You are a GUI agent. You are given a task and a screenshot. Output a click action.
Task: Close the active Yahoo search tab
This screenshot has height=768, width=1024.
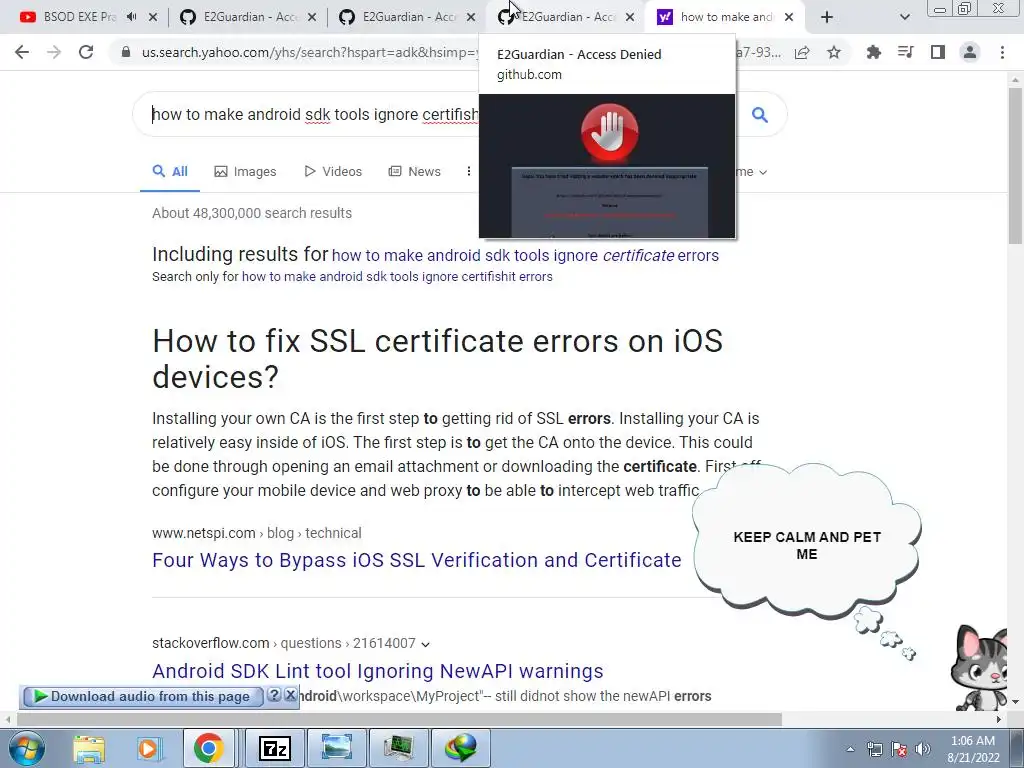789,17
